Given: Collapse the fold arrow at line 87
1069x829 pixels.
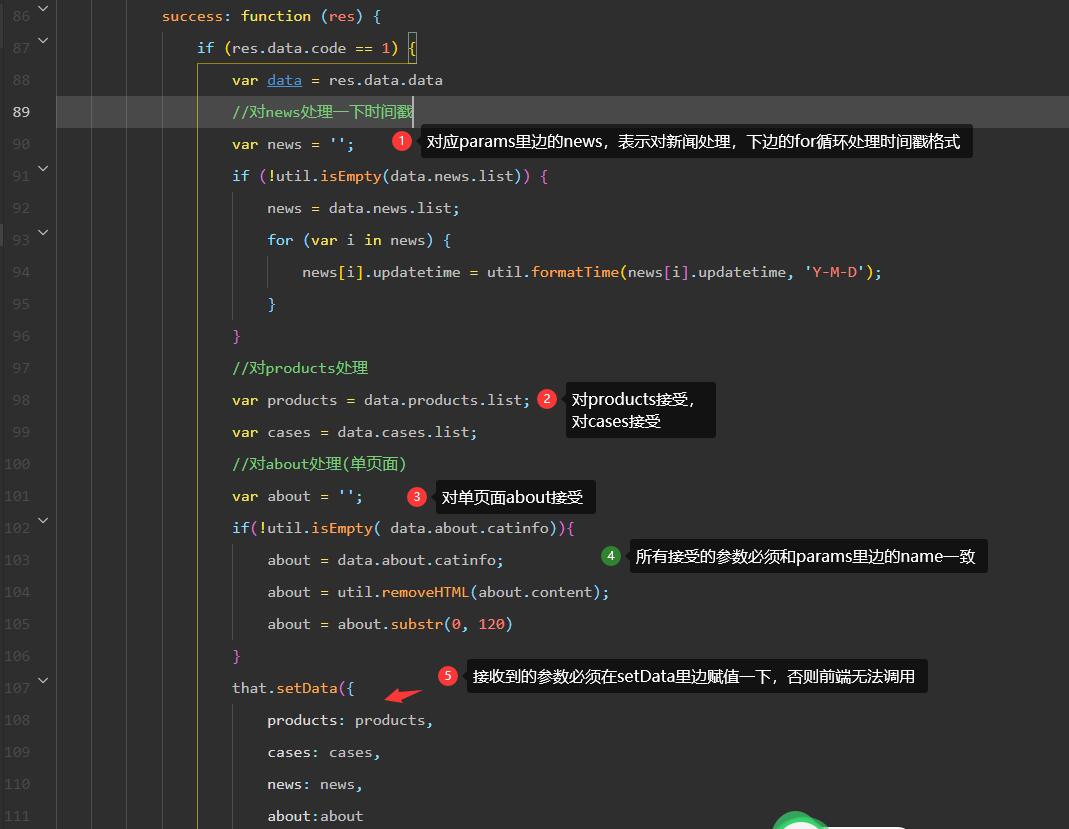Looking at the screenshot, I should point(43,41).
